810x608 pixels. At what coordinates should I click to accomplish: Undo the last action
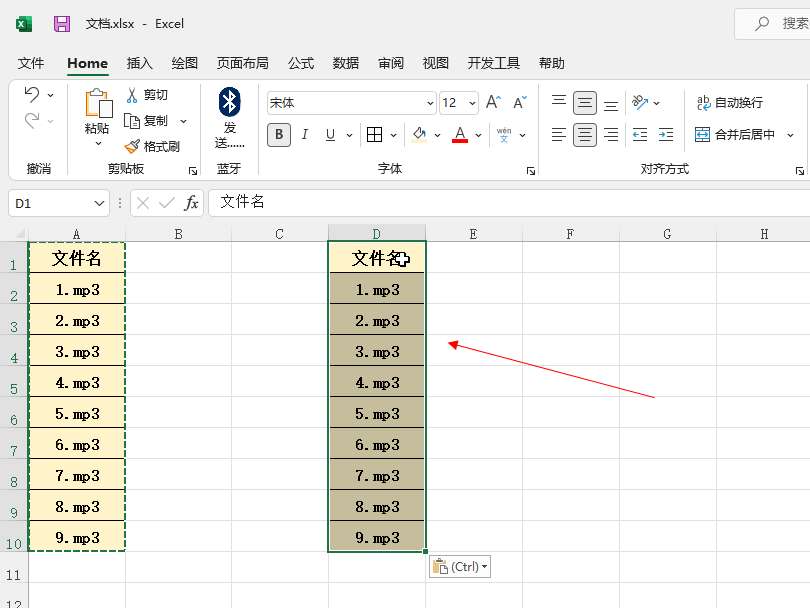[x=32, y=95]
